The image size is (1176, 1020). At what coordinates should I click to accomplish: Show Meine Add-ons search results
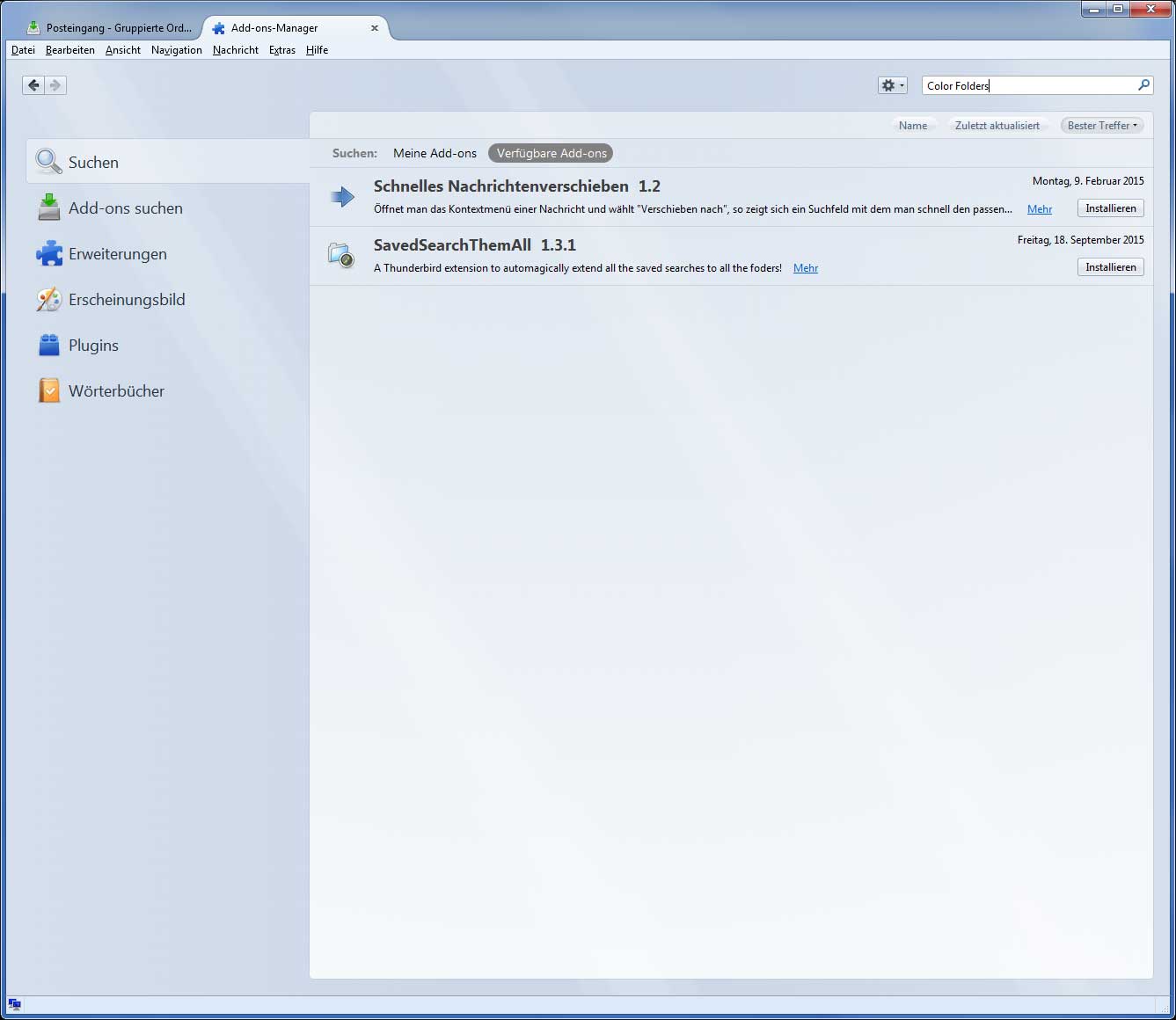(435, 153)
